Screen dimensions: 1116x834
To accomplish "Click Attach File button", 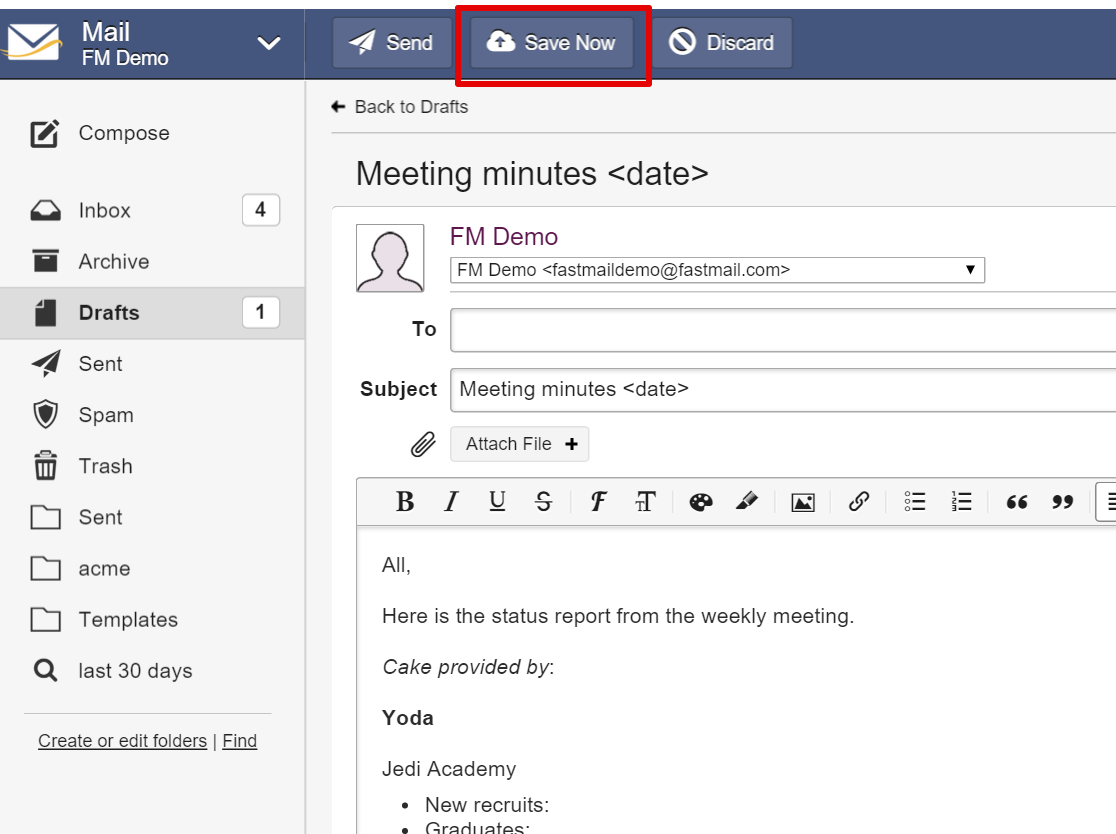I will point(520,444).
